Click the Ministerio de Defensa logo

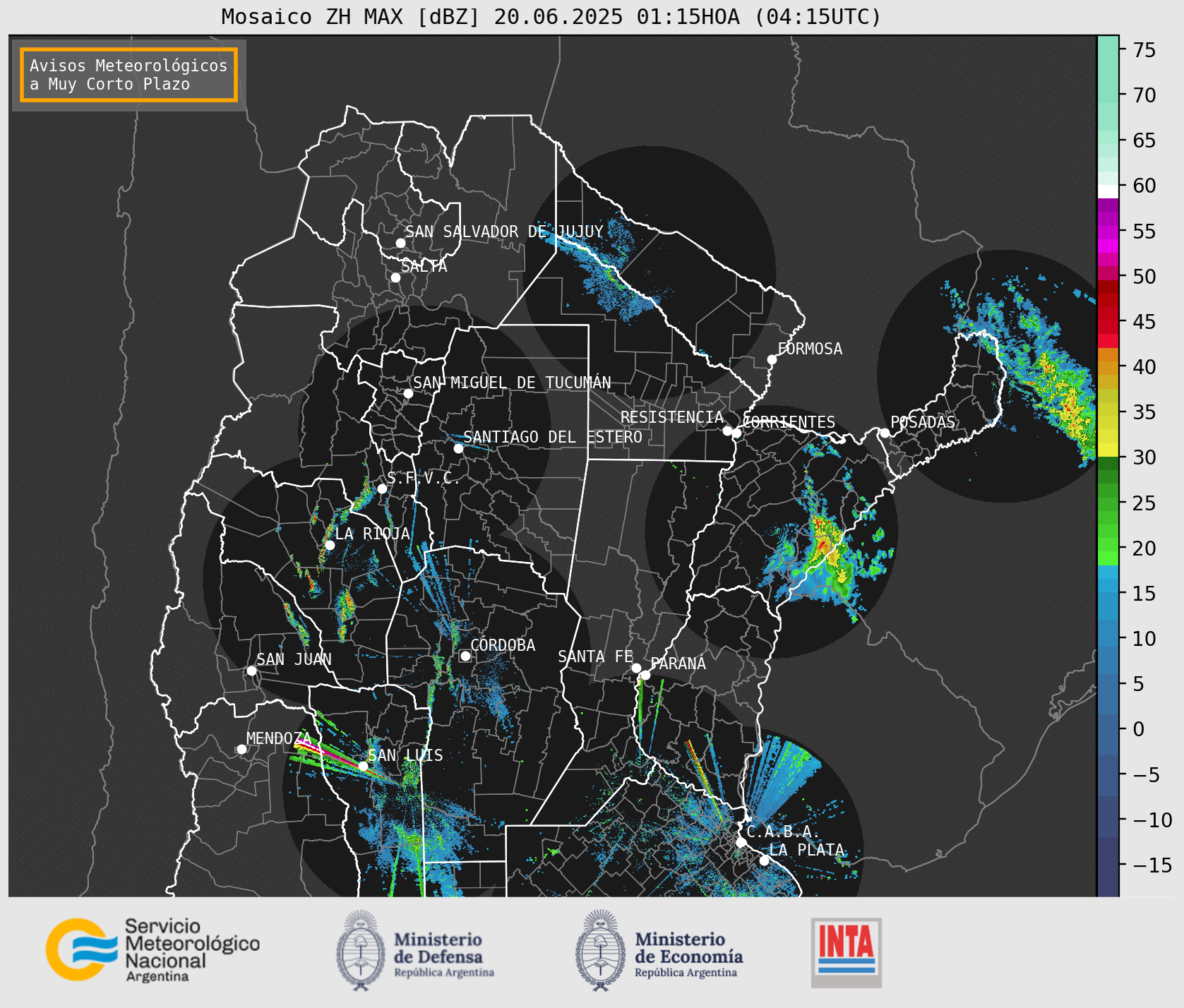pyautogui.click(x=416, y=950)
